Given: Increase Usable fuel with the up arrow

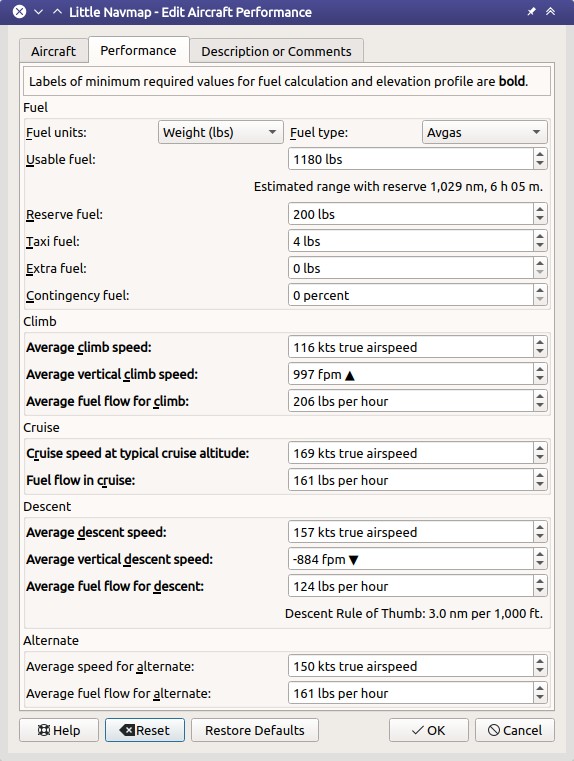Looking at the screenshot, I should pyautogui.click(x=540, y=154).
